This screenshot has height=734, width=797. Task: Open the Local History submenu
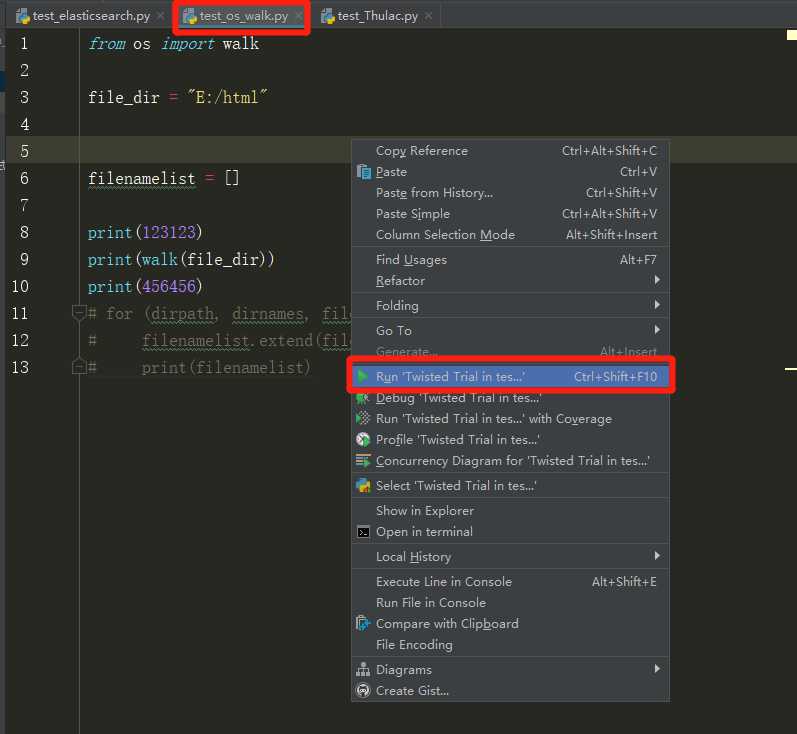[x=510, y=557]
